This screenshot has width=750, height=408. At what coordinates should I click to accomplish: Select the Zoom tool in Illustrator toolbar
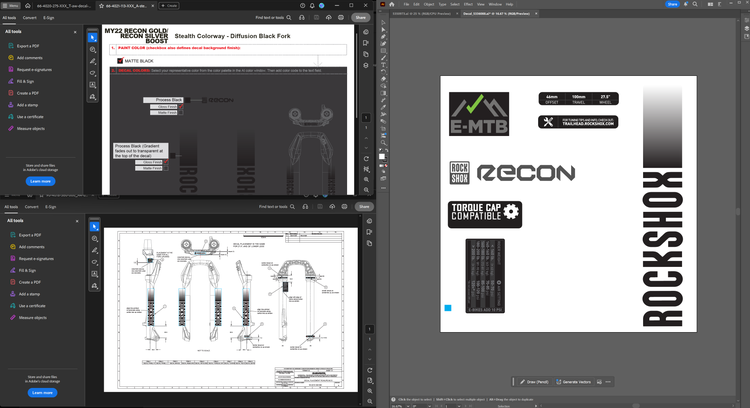click(383, 143)
